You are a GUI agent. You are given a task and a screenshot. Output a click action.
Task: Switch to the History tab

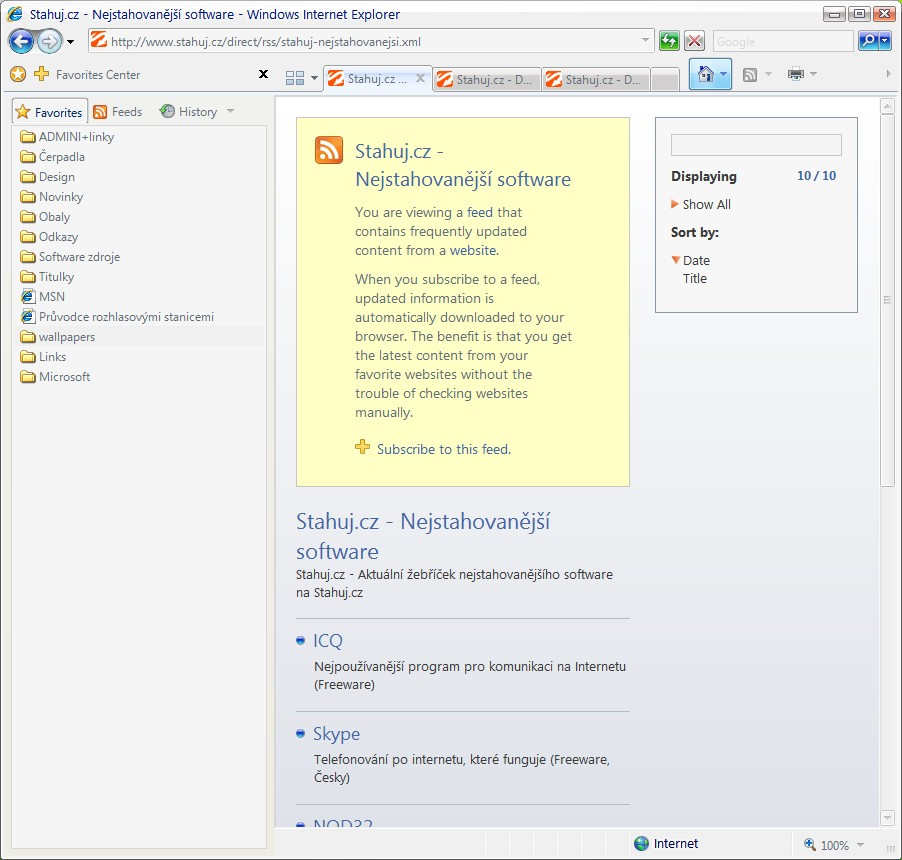click(189, 112)
